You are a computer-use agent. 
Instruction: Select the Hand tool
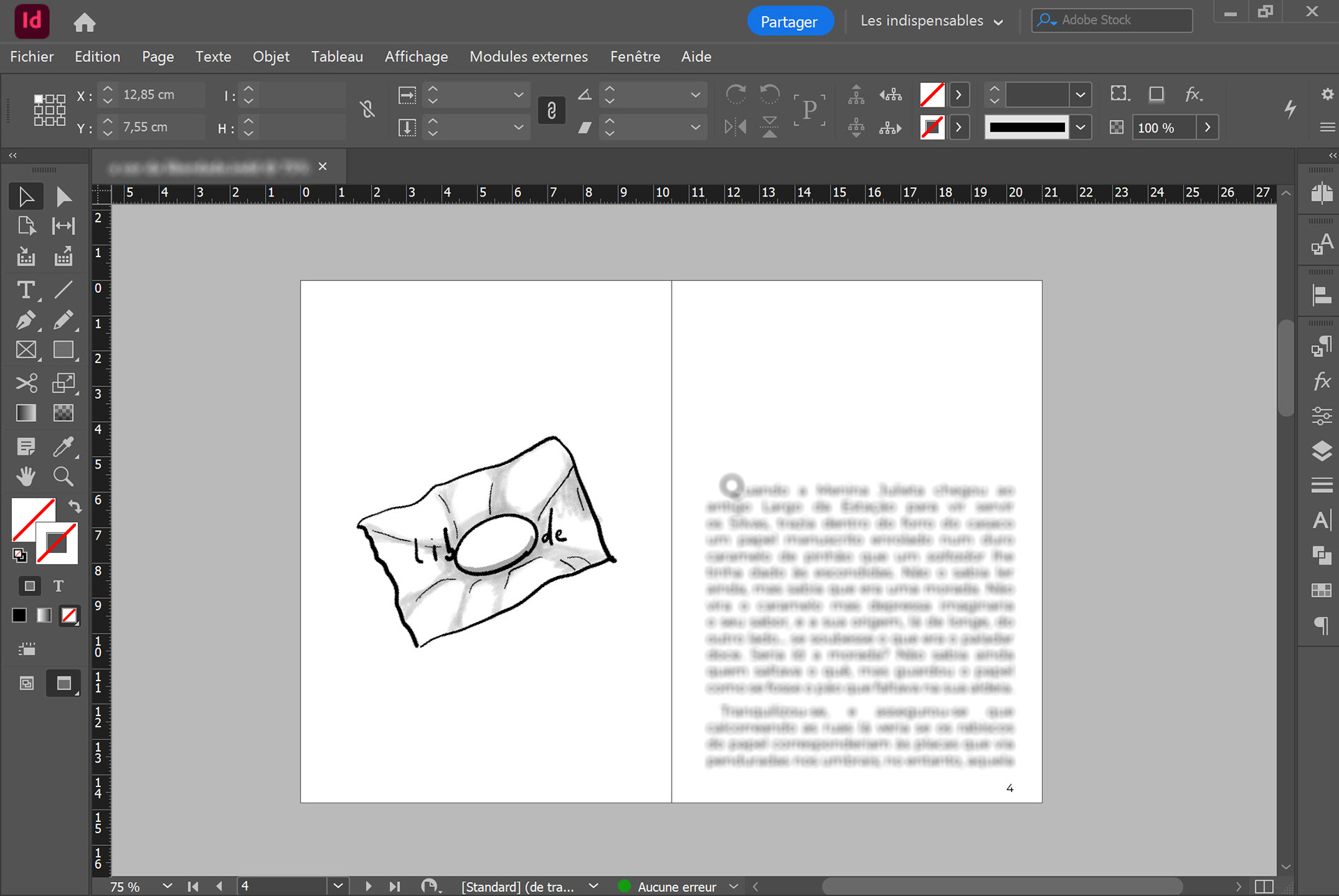pos(26,476)
